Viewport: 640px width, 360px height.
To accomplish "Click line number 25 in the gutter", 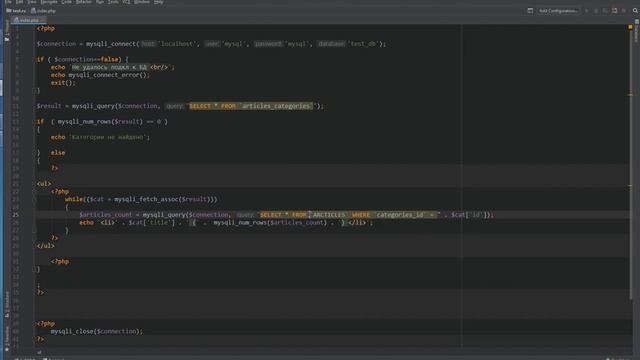I will pyautogui.click(x=16, y=215).
